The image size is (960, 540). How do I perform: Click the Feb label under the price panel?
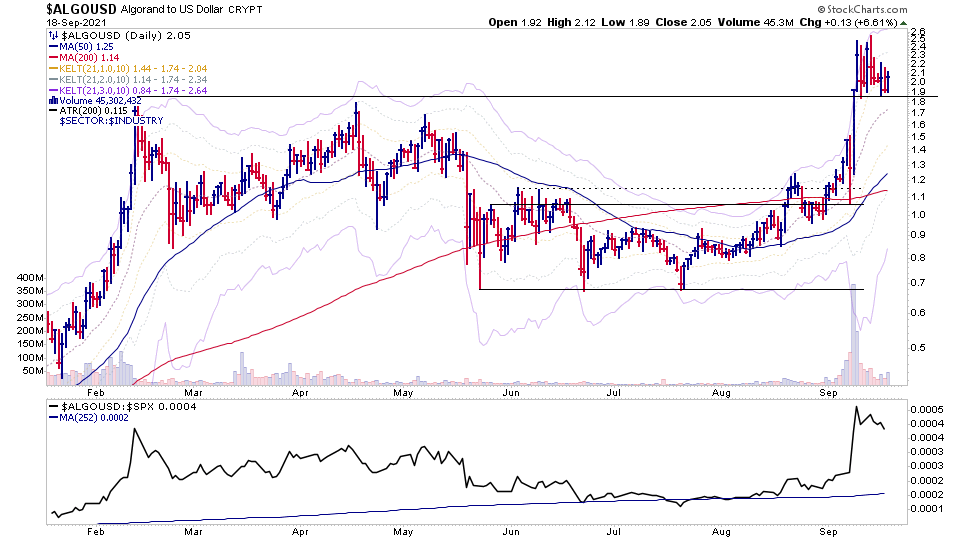click(96, 393)
